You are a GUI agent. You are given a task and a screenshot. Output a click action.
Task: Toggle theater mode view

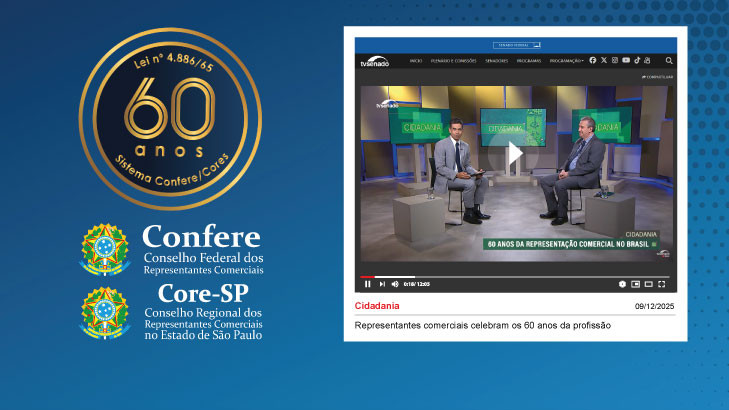pos(648,284)
